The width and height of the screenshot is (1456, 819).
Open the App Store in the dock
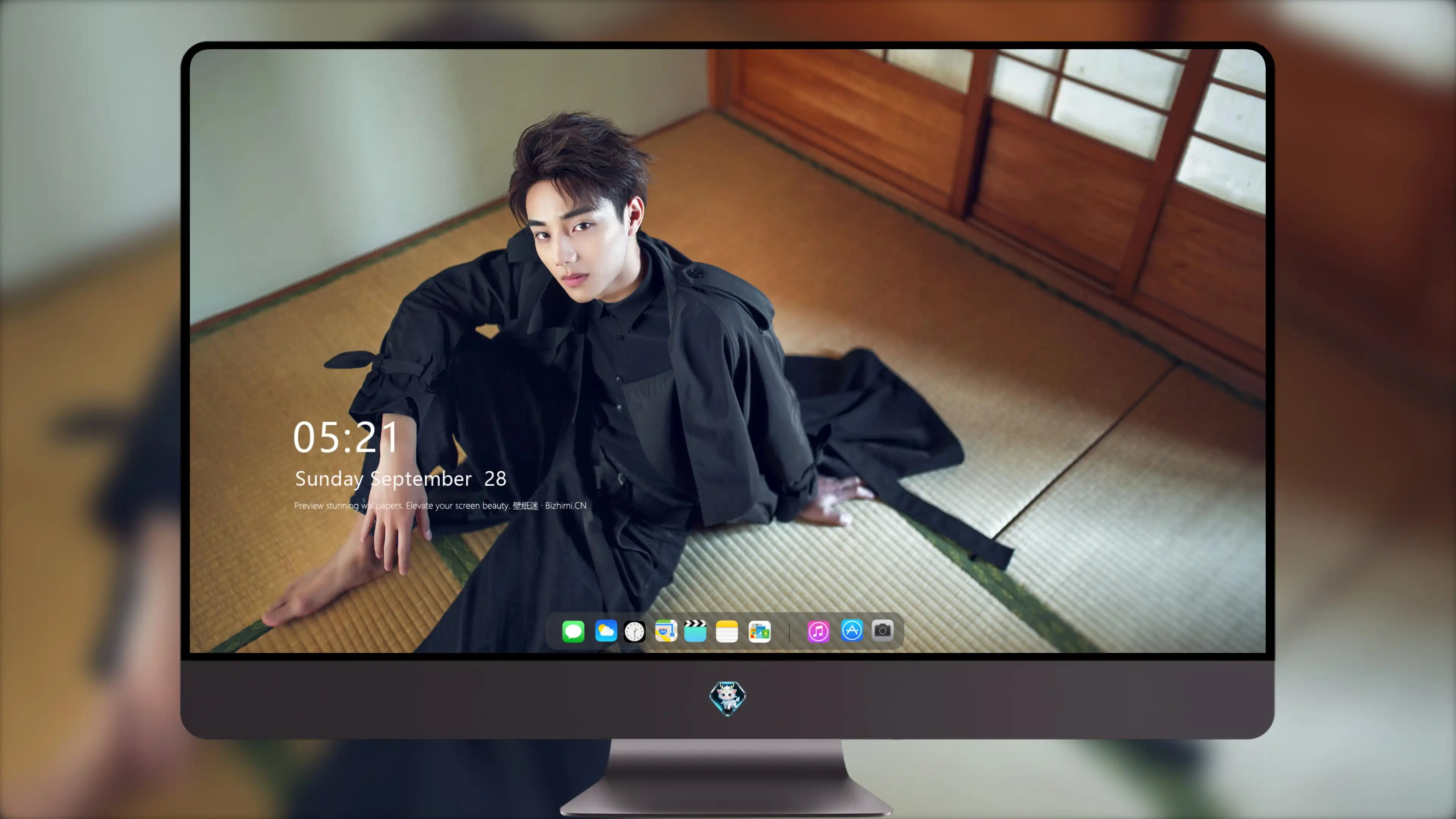tap(852, 630)
